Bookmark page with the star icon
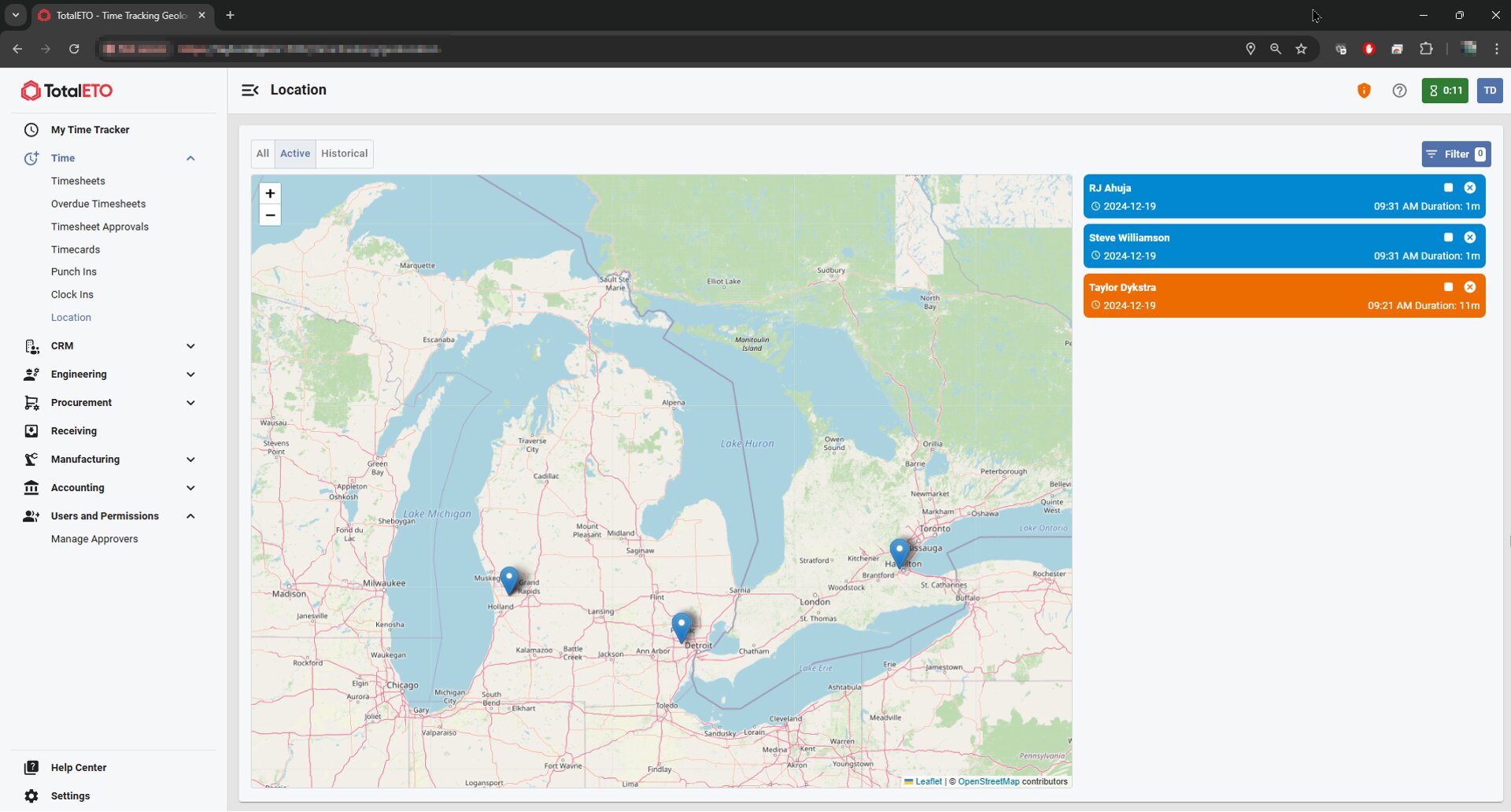This screenshot has width=1511, height=812. coord(1302,49)
